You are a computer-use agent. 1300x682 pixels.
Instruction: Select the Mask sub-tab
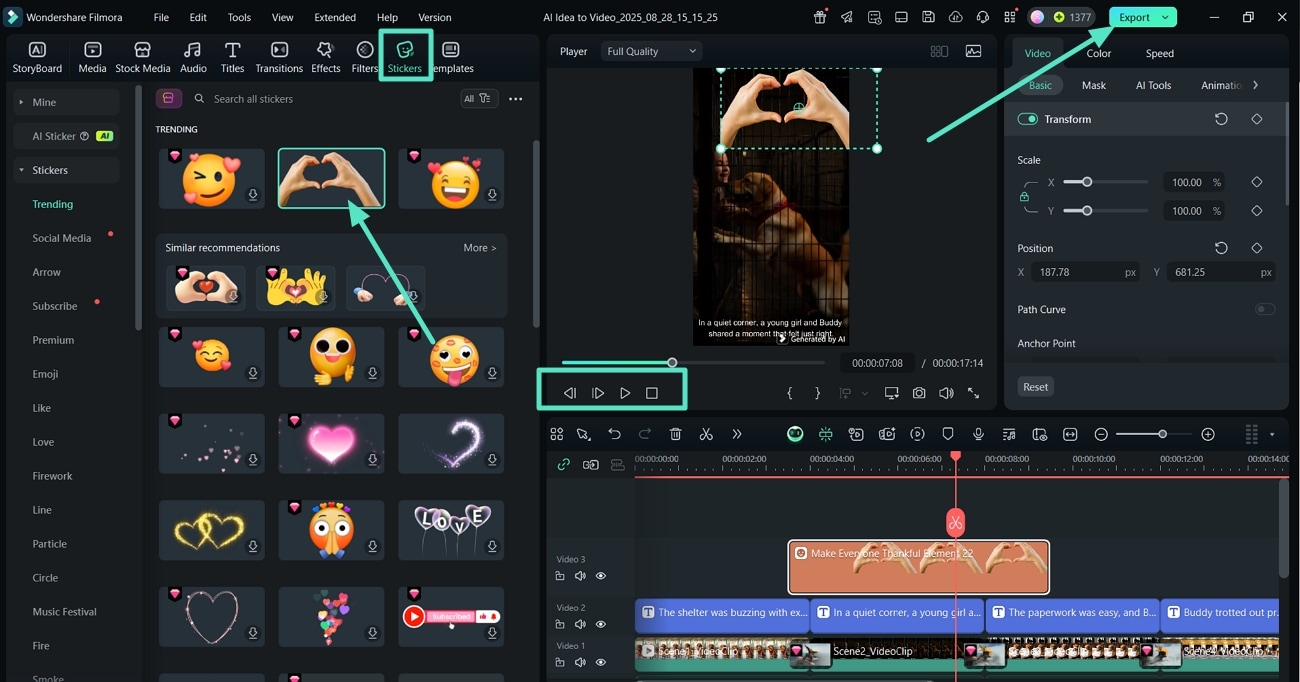[1094, 85]
